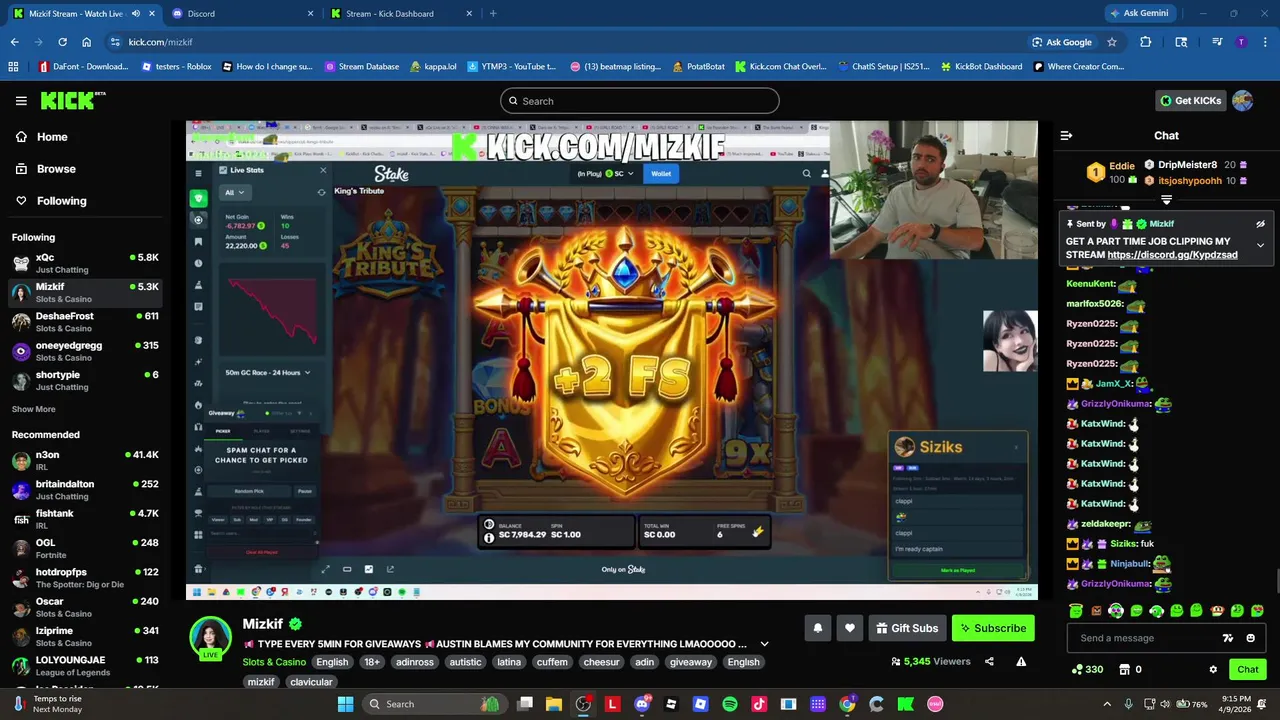
Task: Open the Kick hamburger sidebar menu
Action: pyautogui.click(x=21, y=101)
